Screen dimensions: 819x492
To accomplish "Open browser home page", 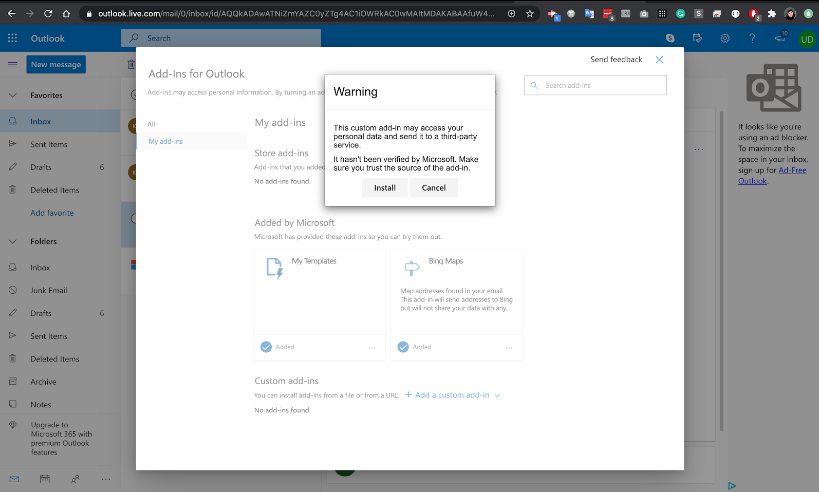I will click(66, 14).
